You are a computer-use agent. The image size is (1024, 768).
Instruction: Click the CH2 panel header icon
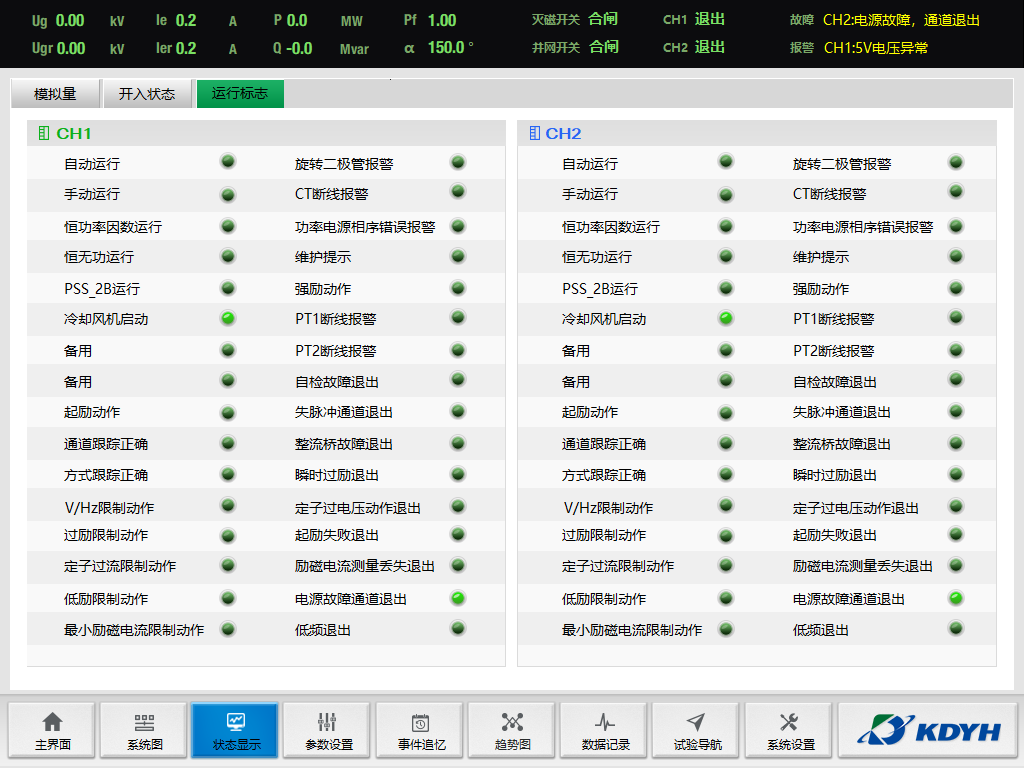(x=534, y=133)
